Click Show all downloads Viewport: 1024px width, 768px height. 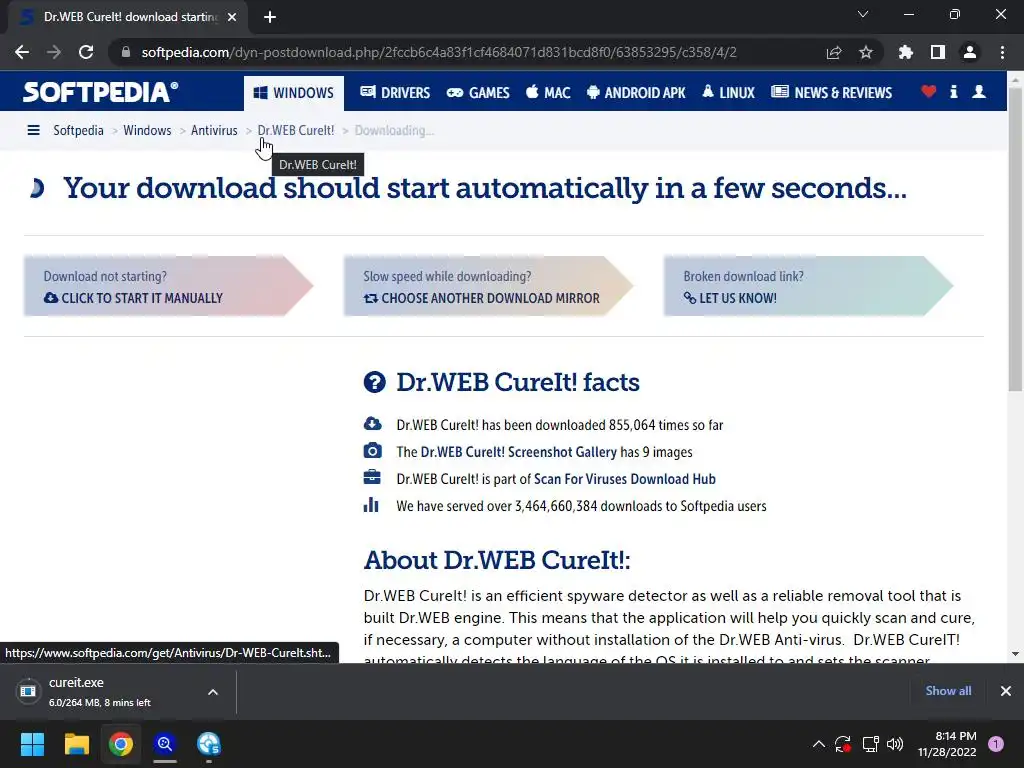(x=948, y=691)
